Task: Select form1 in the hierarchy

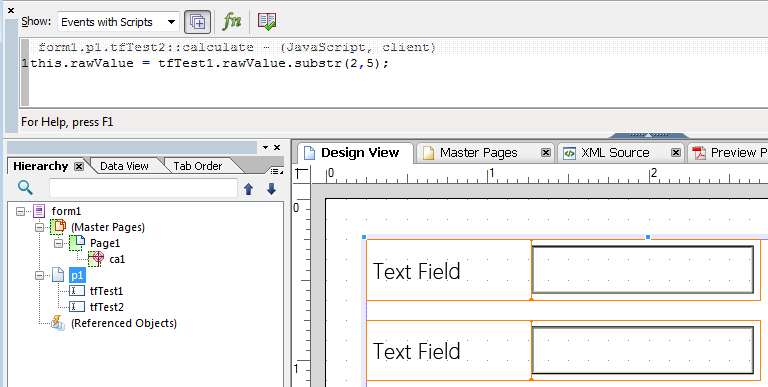Action: 66,211
